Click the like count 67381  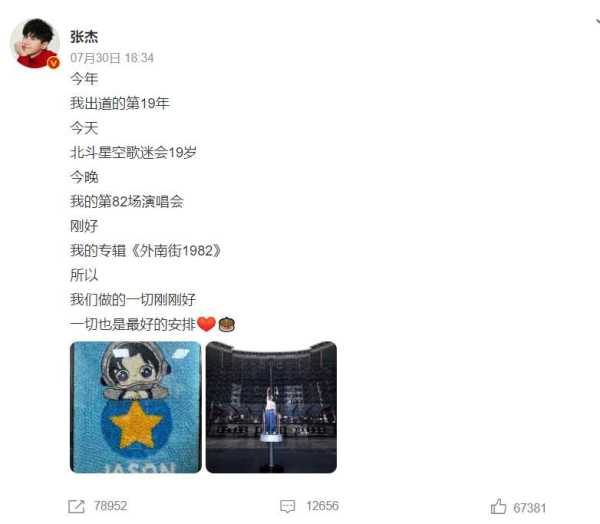click(x=530, y=508)
